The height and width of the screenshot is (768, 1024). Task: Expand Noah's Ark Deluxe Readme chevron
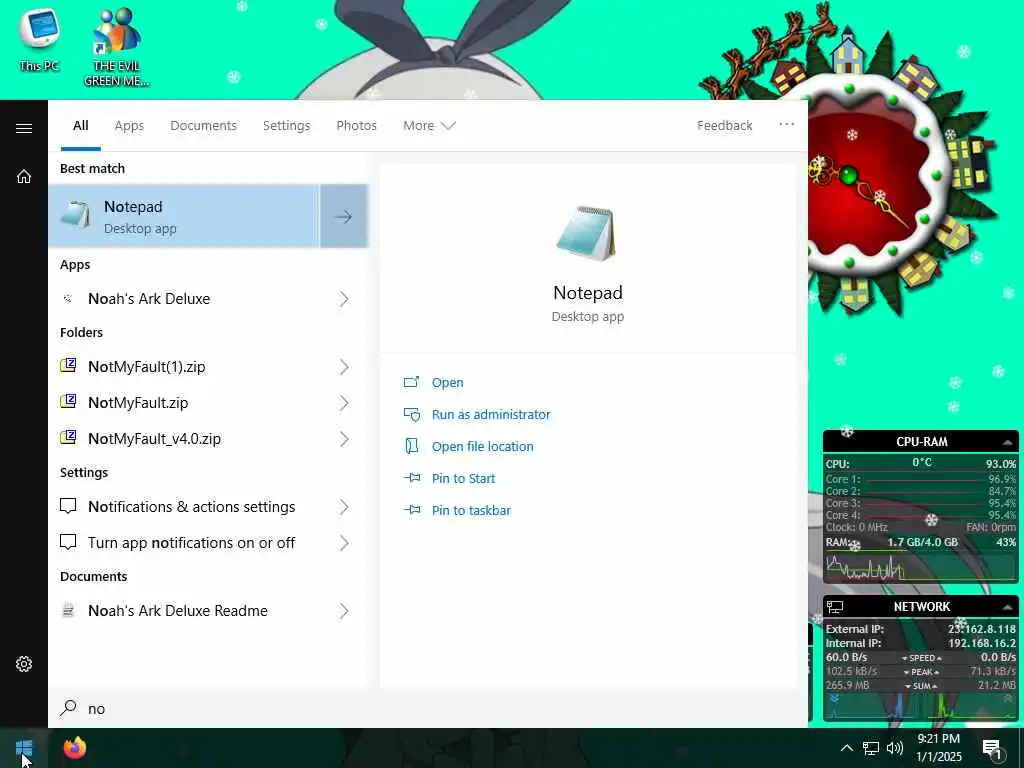344,611
